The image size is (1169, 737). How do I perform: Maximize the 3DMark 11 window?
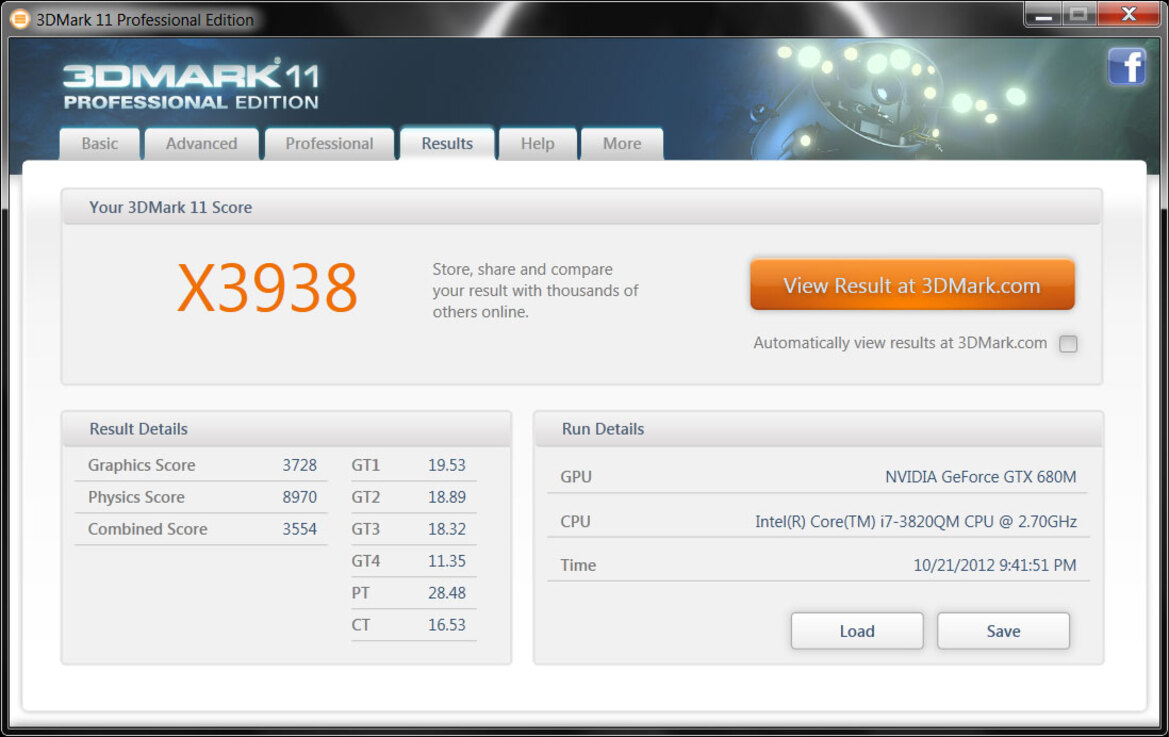[x=1078, y=15]
